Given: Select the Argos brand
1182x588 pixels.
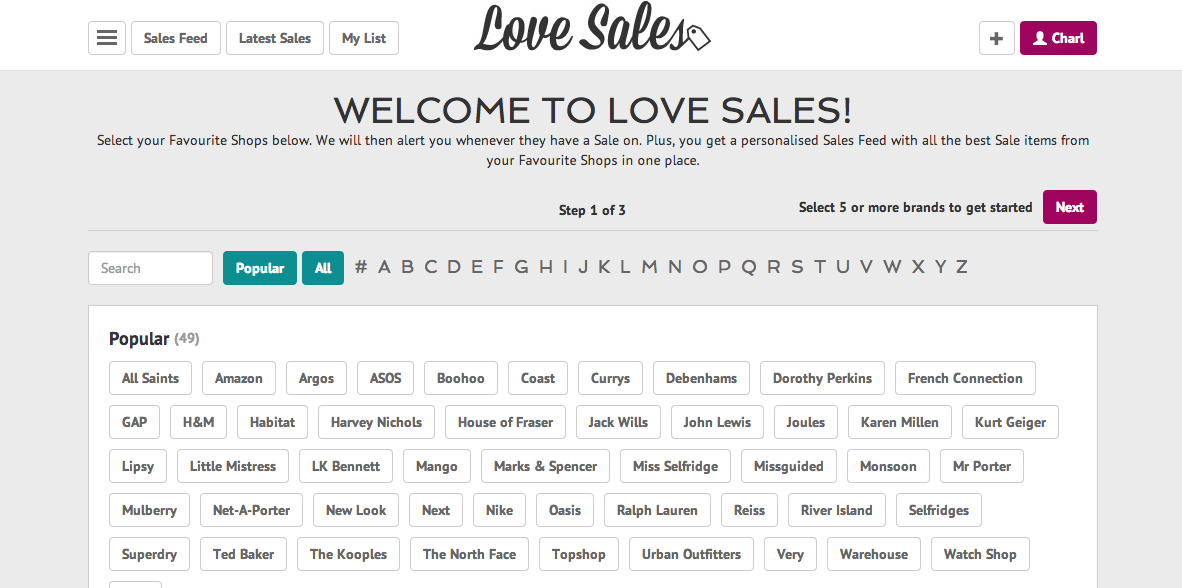Looking at the screenshot, I should (317, 378).
